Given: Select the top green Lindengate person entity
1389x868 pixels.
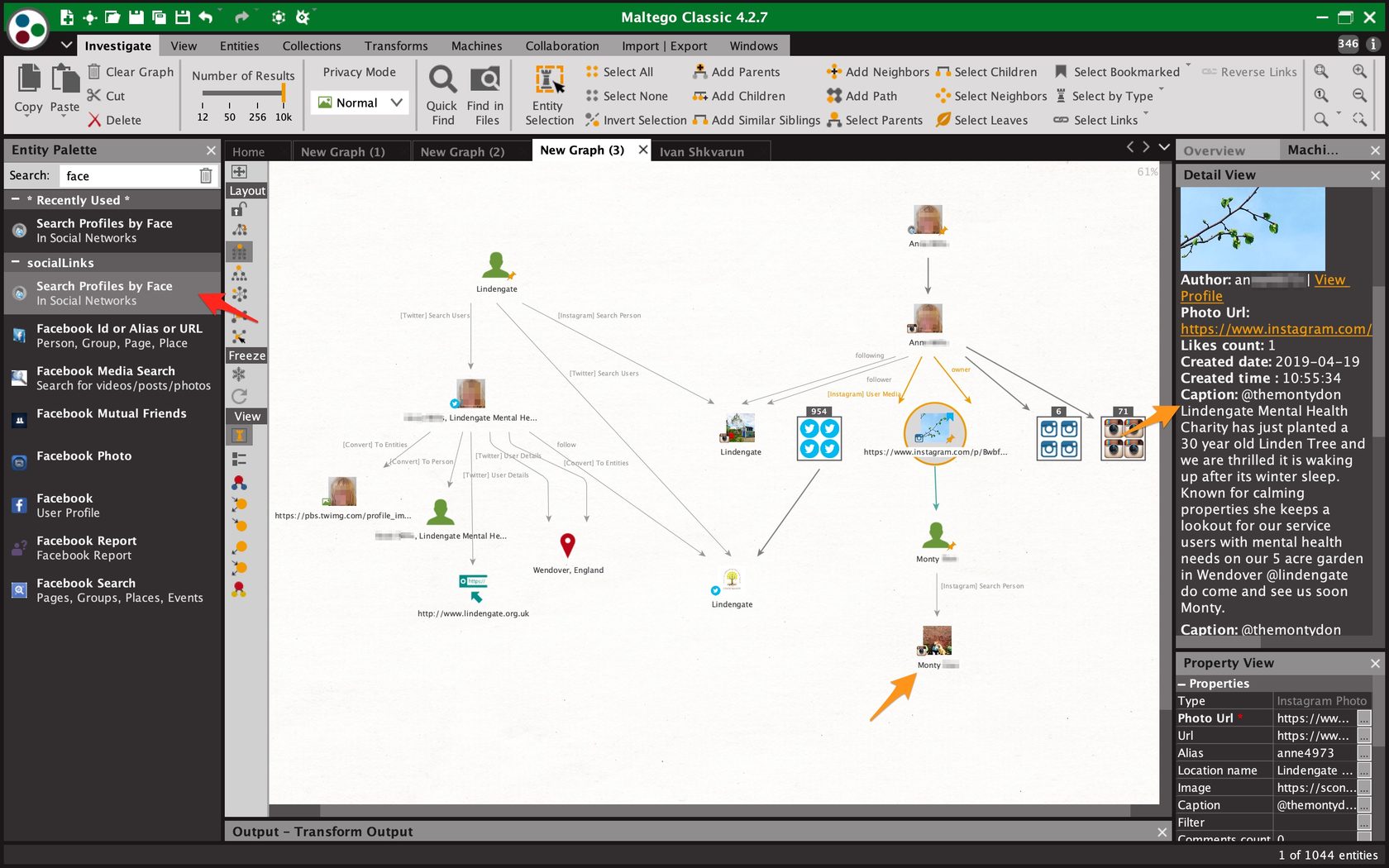Looking at the screenshot, I should click(x=497, y=265).
